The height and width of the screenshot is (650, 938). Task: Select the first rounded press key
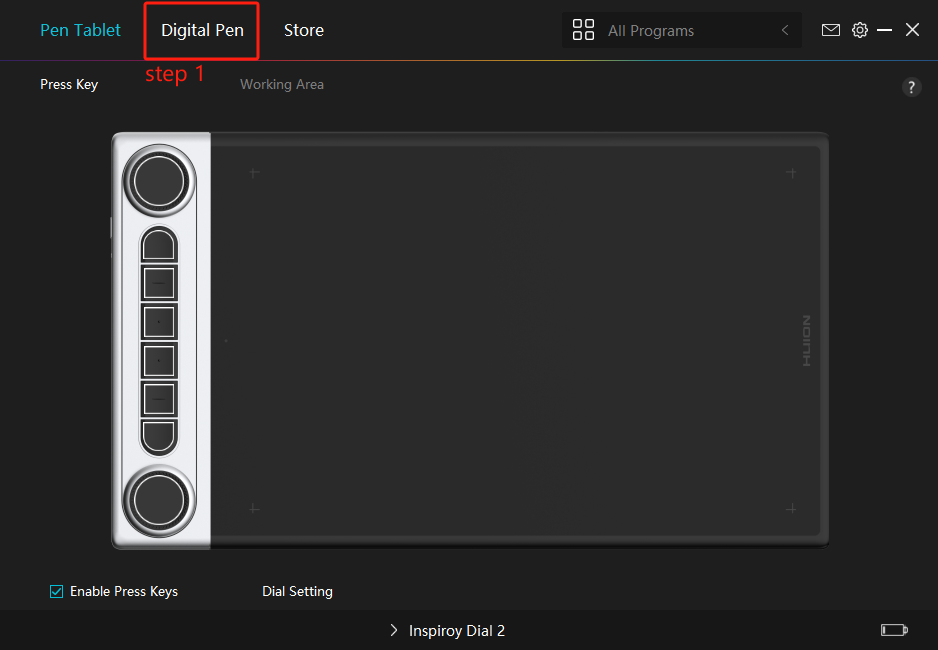pyautogui.click(x=159, y=245)
